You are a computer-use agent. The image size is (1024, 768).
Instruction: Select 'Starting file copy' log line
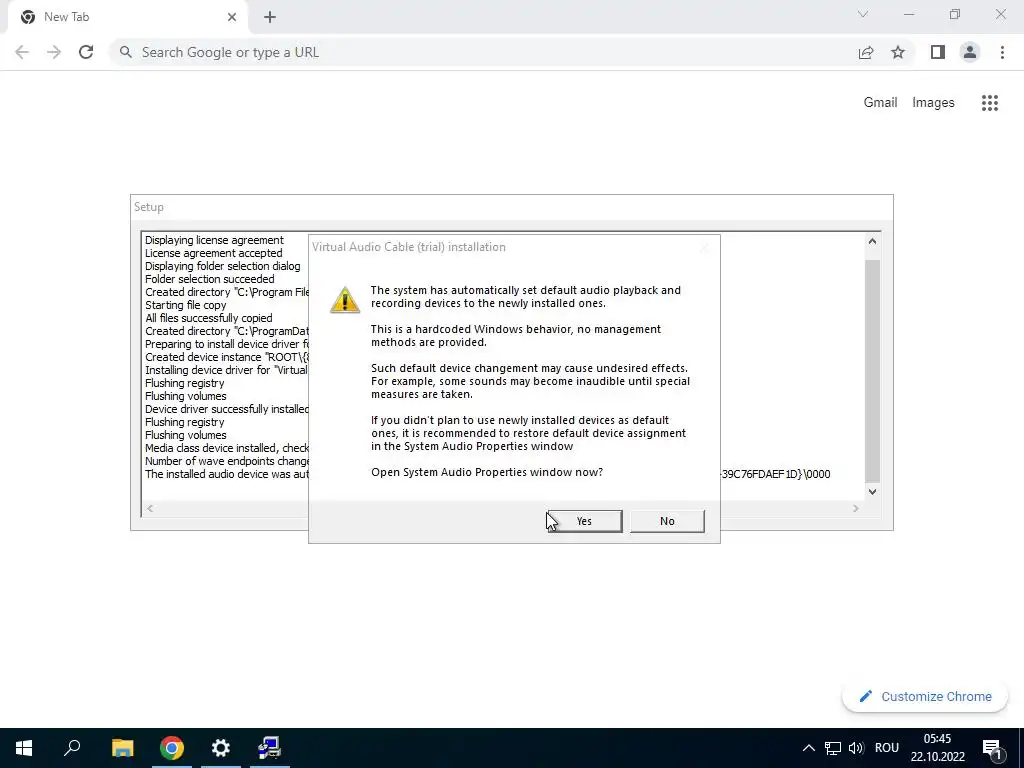(x=185, y=305)
